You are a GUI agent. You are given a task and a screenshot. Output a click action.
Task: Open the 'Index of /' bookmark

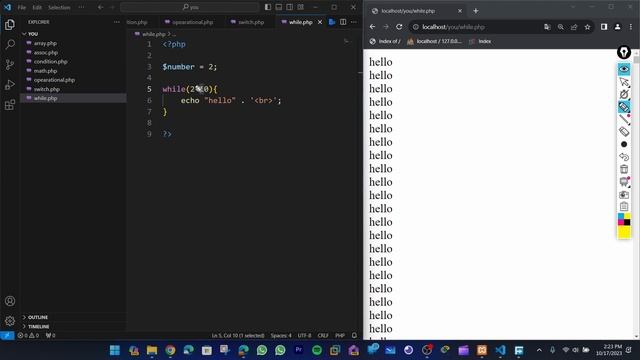click(385, 41)
